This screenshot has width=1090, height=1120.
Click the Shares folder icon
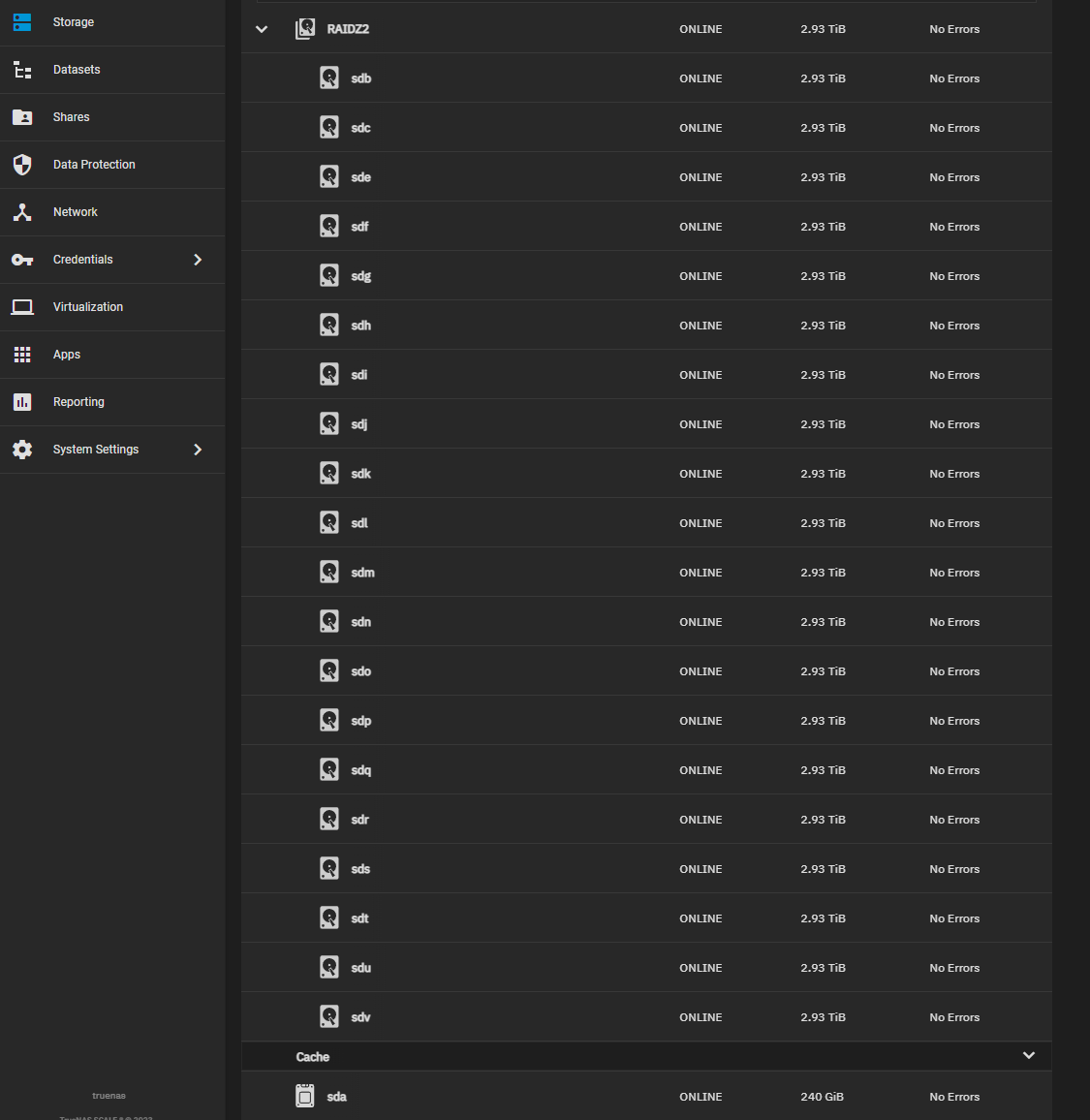point(22,117)
